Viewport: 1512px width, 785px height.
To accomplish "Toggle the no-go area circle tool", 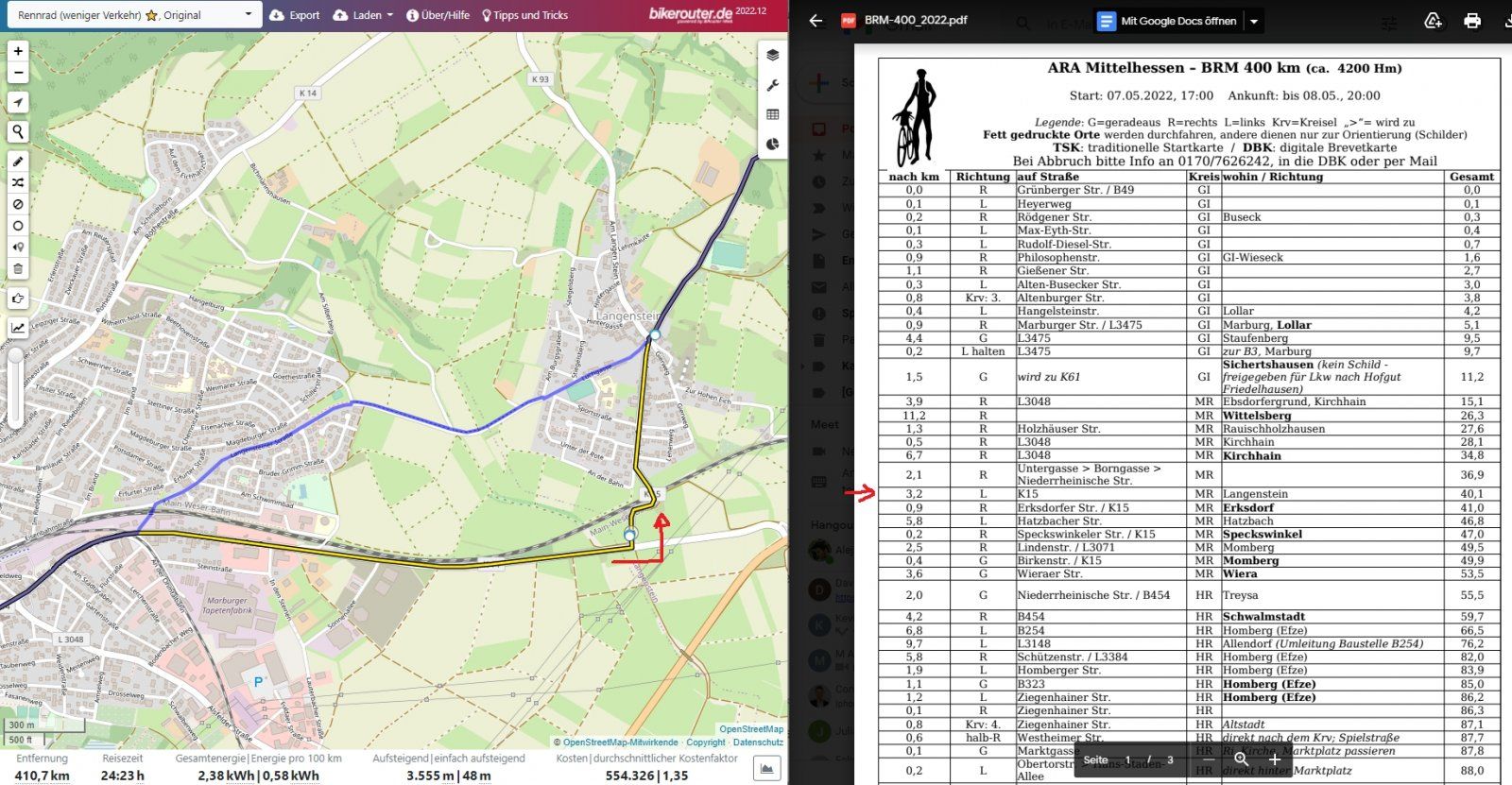I will 18,226.
